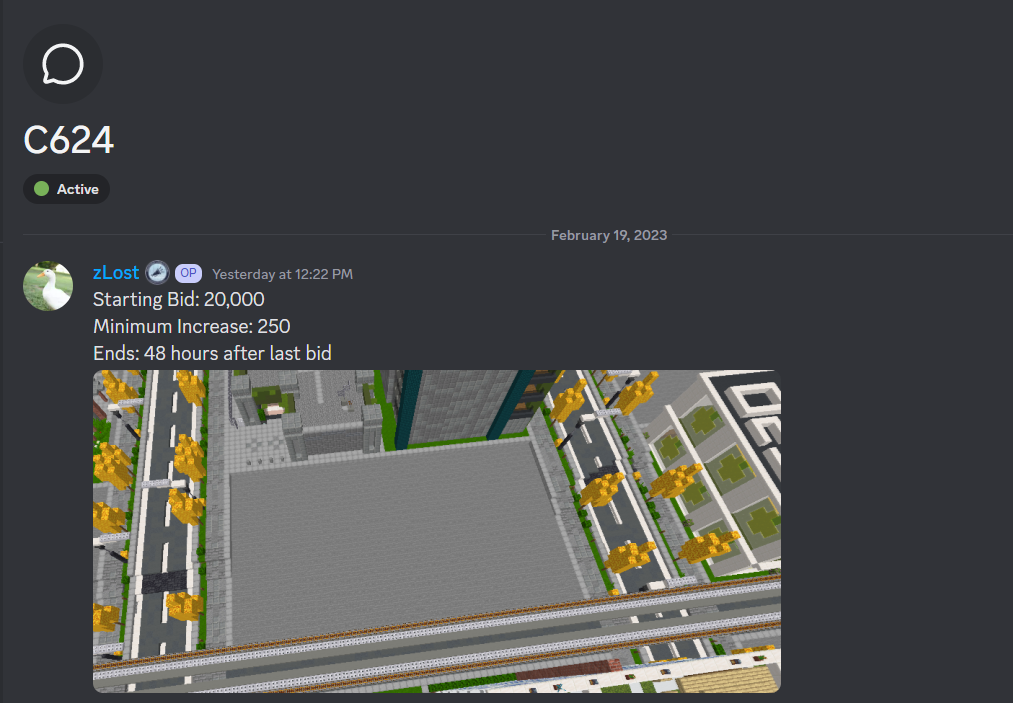Viewport: 1013px width, 703px height.
Task: Open the attached Minecraft plot image
Action: pyautogui.click(x=437, y=531)
